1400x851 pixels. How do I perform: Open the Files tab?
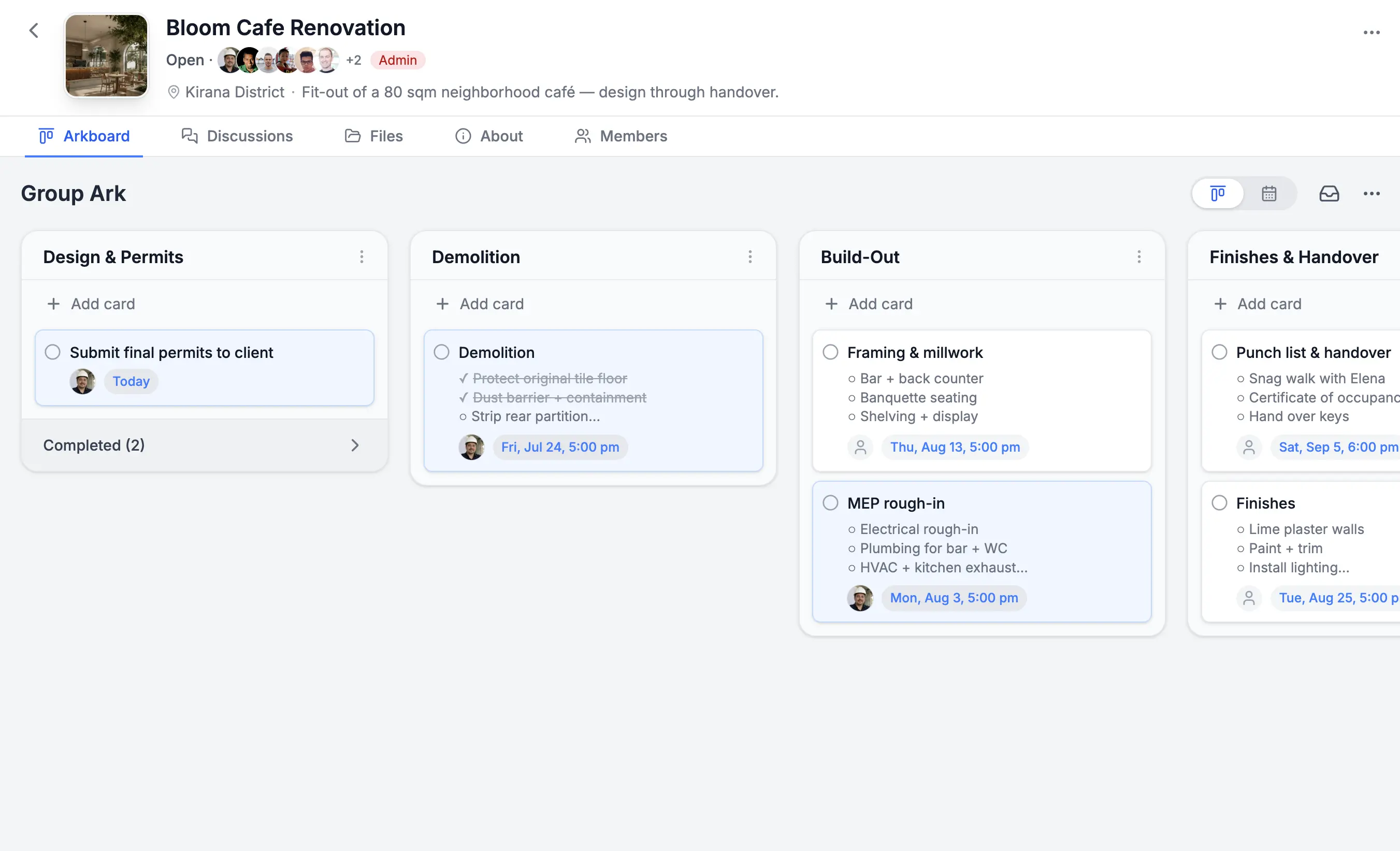pos(374,136)
